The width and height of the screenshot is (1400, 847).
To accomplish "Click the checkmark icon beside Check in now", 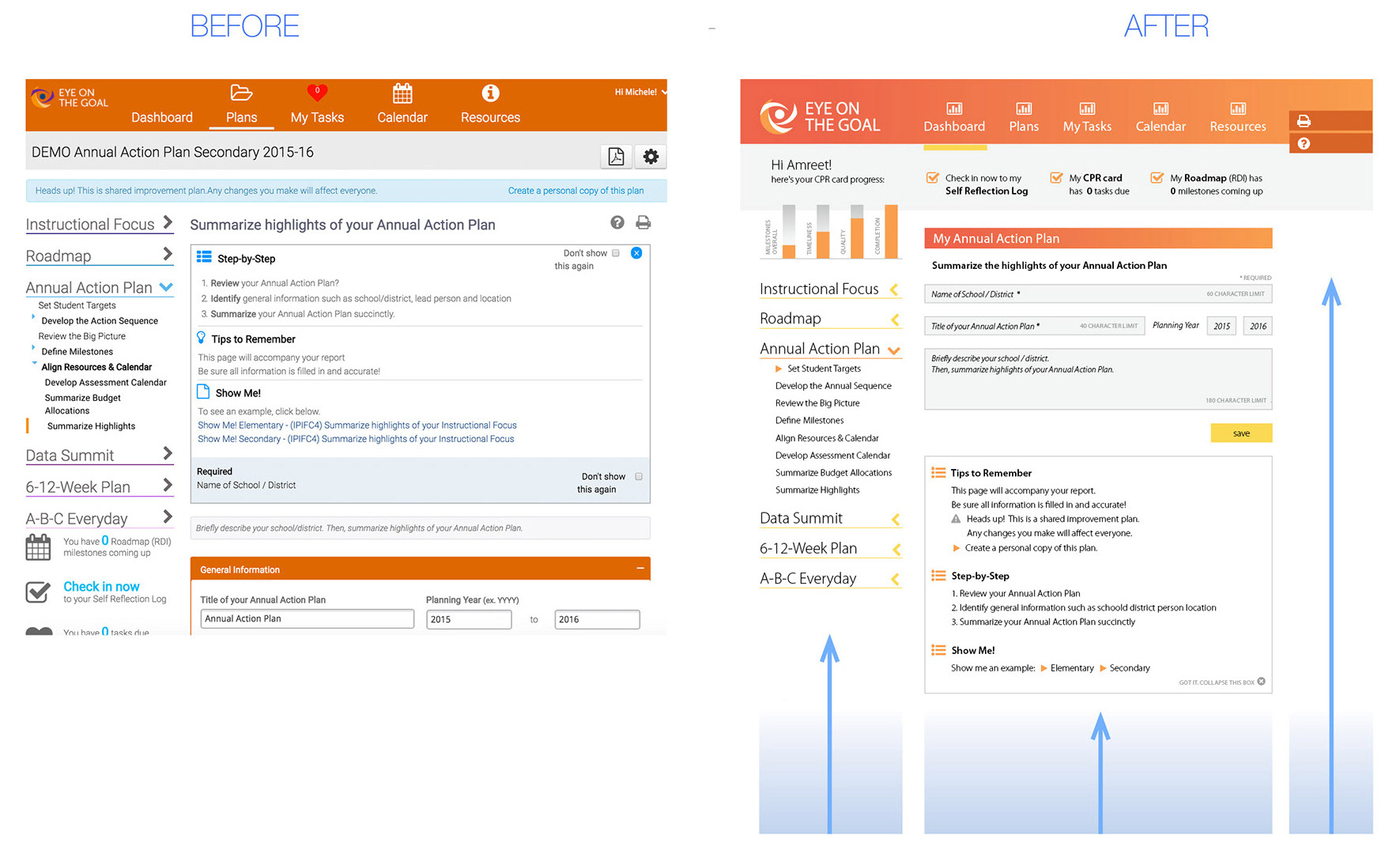I will point(38,592).
